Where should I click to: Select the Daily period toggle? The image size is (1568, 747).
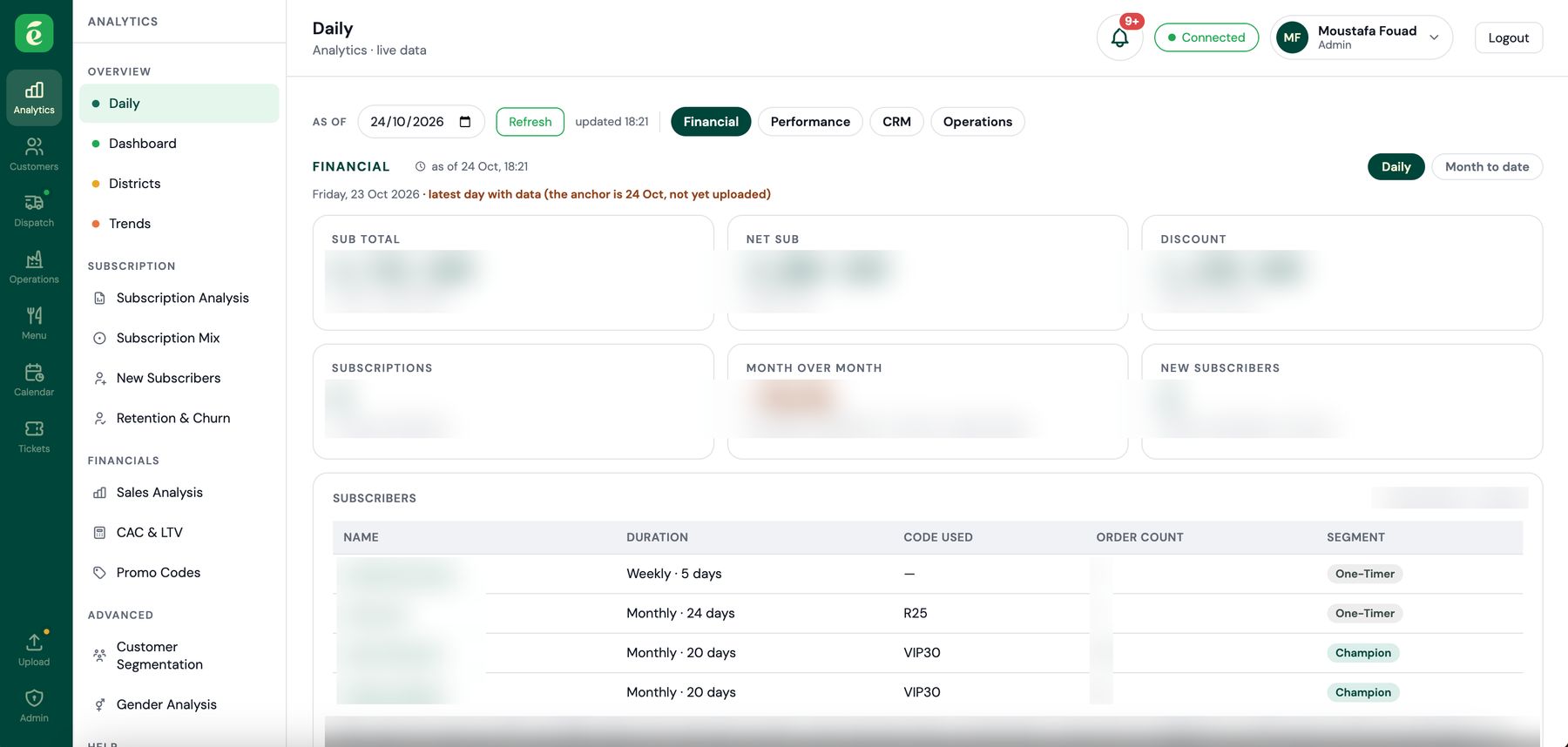1396,166
